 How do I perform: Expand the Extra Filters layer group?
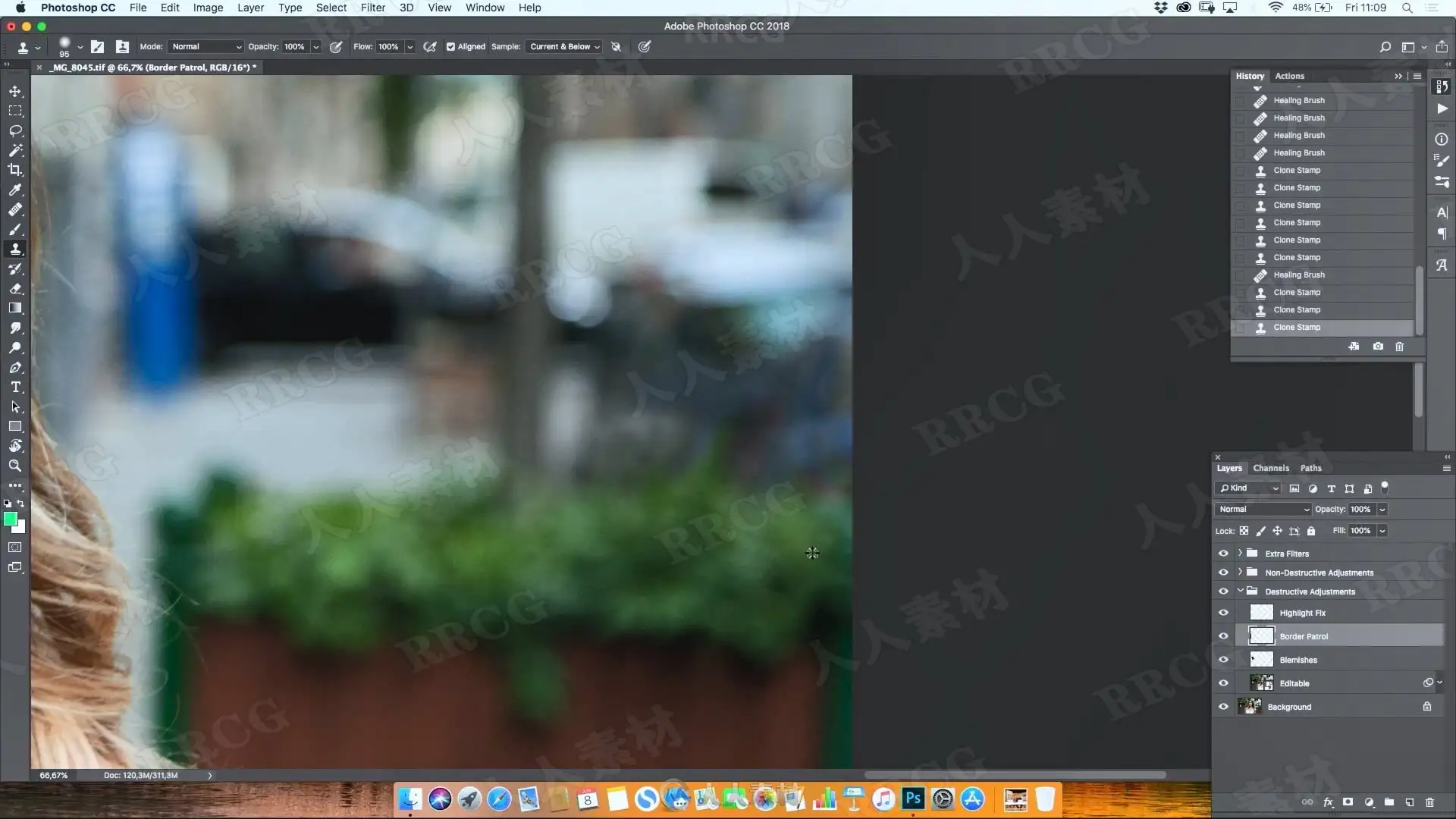(1240, 554)
